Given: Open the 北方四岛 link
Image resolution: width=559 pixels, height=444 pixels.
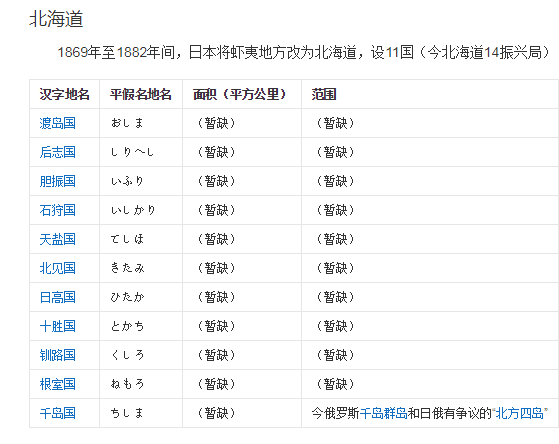Looking at the screenshot, I should pos(519,413).
